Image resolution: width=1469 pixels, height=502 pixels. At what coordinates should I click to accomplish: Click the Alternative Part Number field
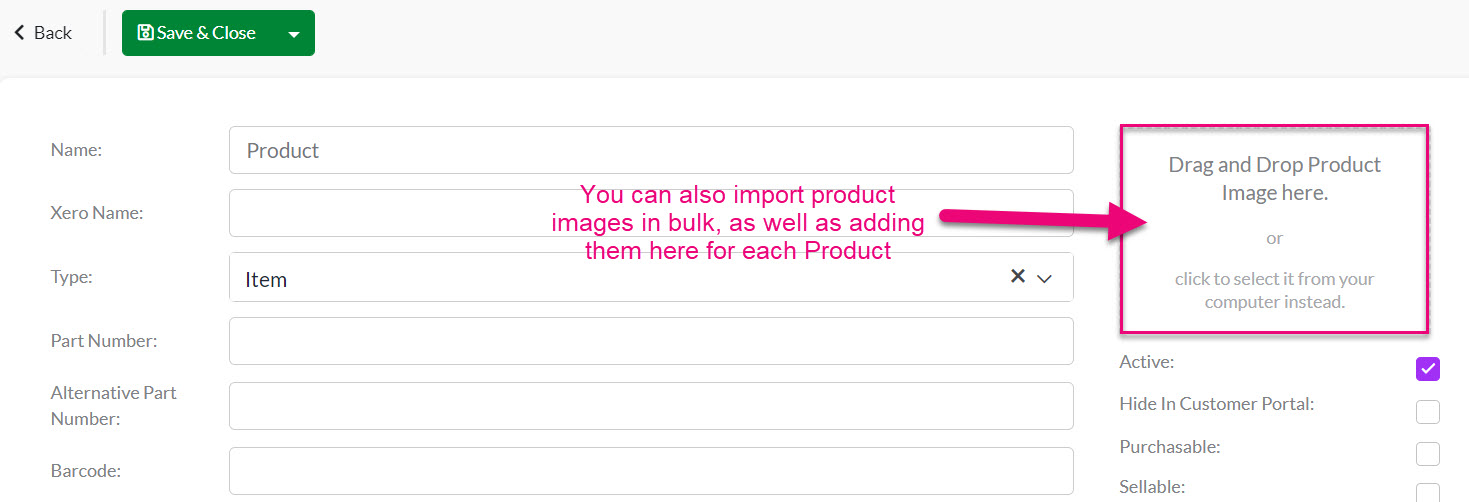click(651, 406)
